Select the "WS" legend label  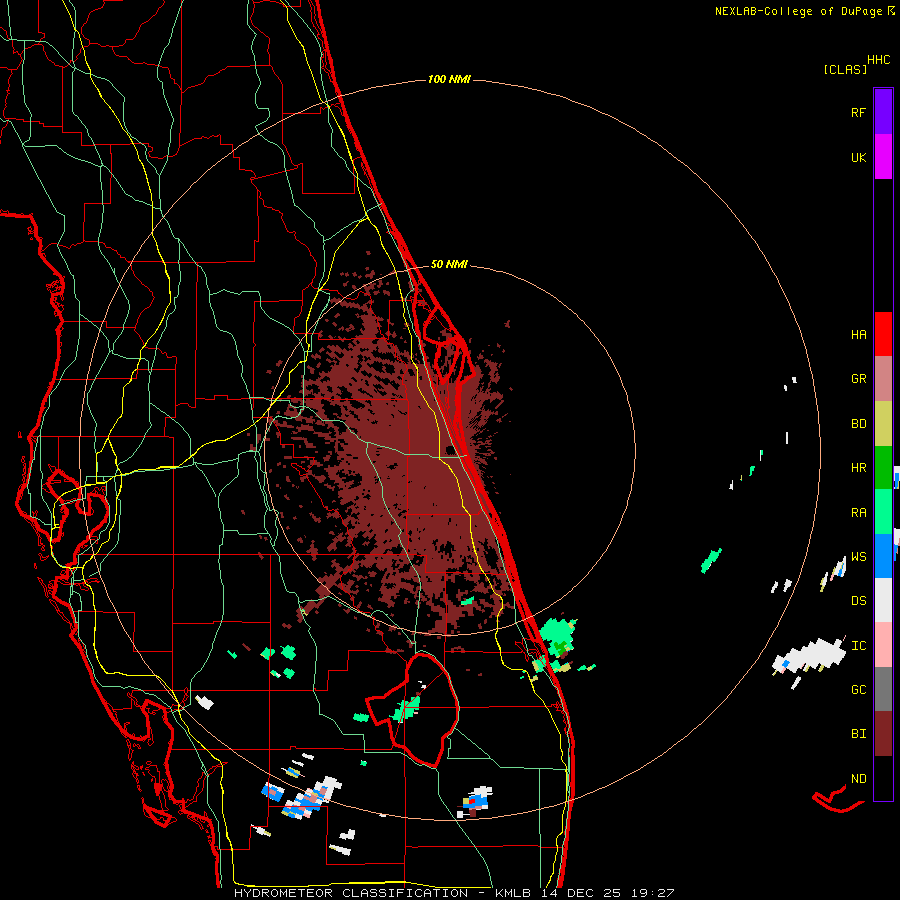[859, 557]
